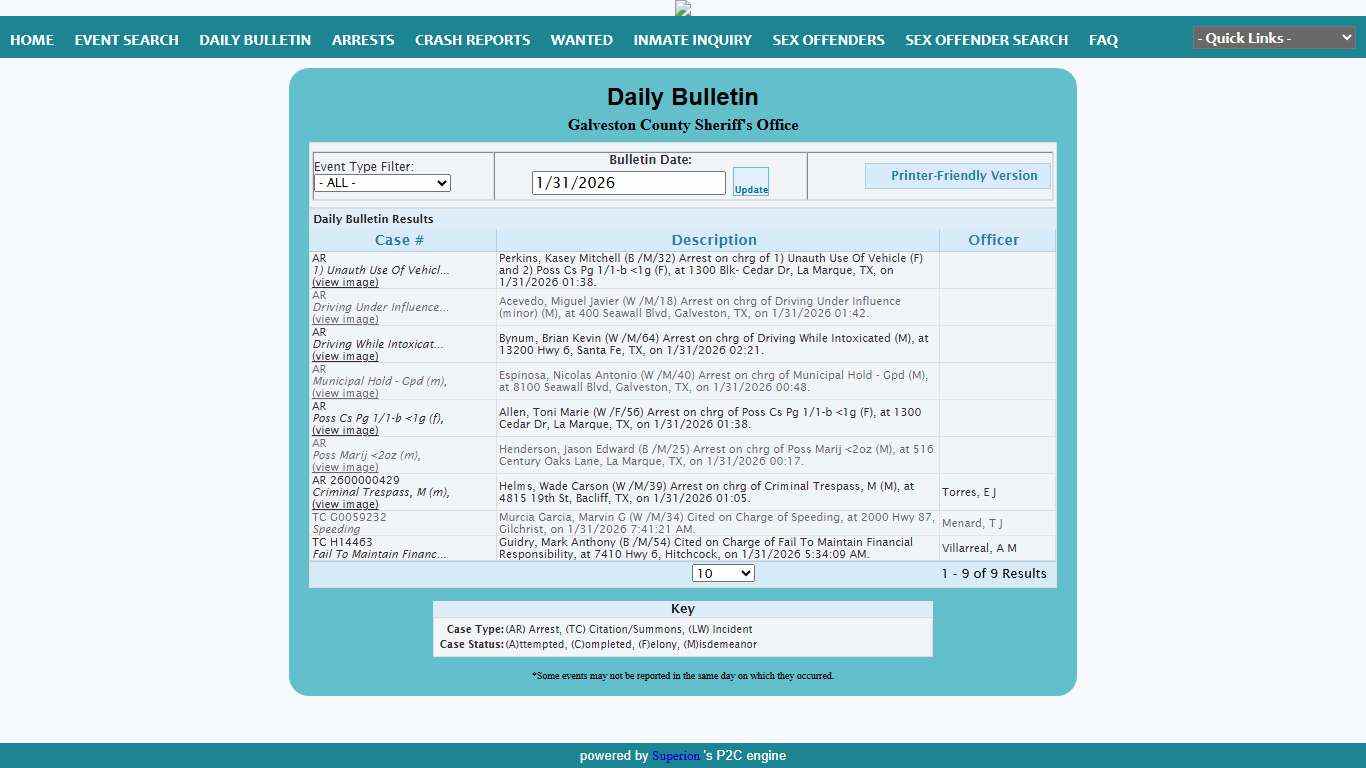View image for Criminal Trespass arrest
The image size is (1366, 768).
click(345, 505)
